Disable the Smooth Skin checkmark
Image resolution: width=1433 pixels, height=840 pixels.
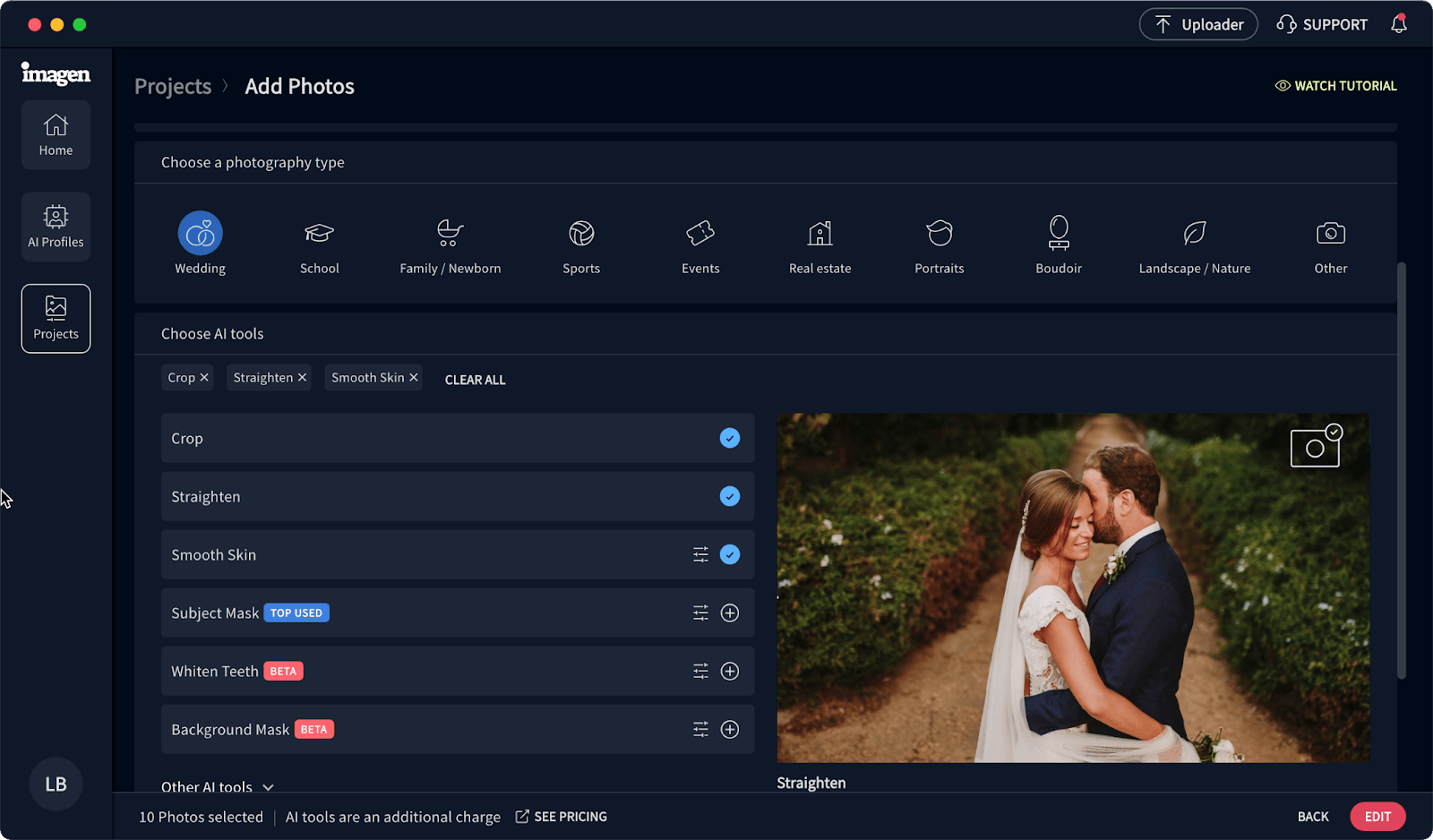pyautogui.click(x=730, y=555)
